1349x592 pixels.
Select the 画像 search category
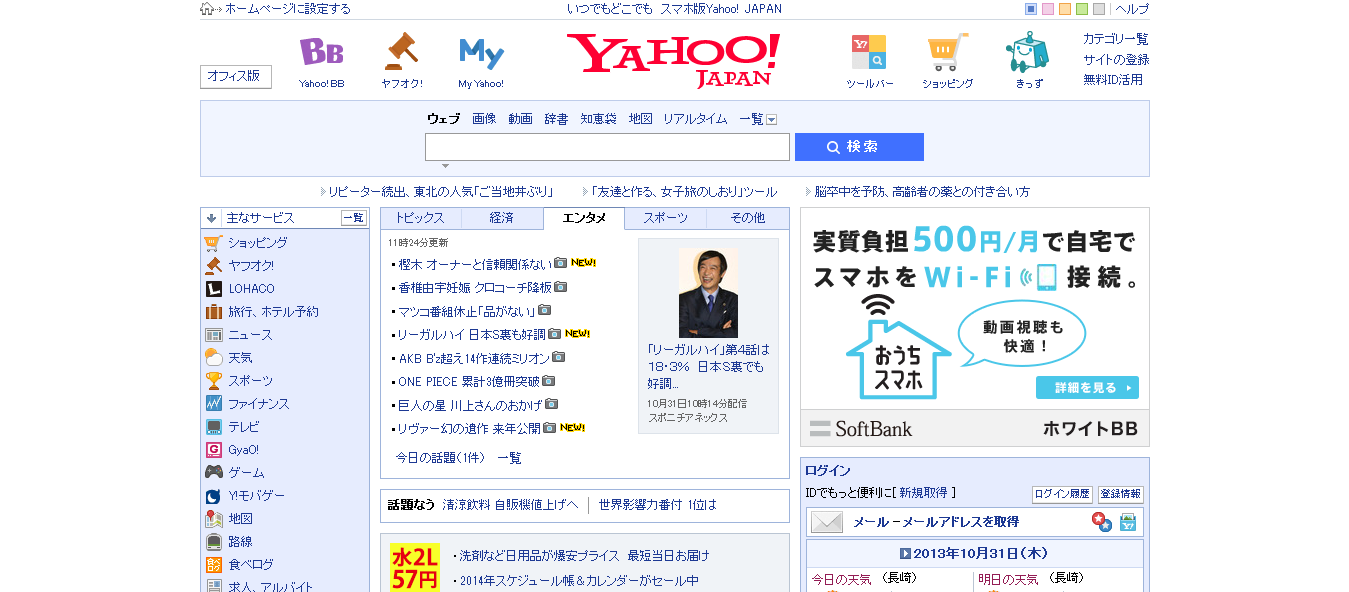tap(484, 119)
